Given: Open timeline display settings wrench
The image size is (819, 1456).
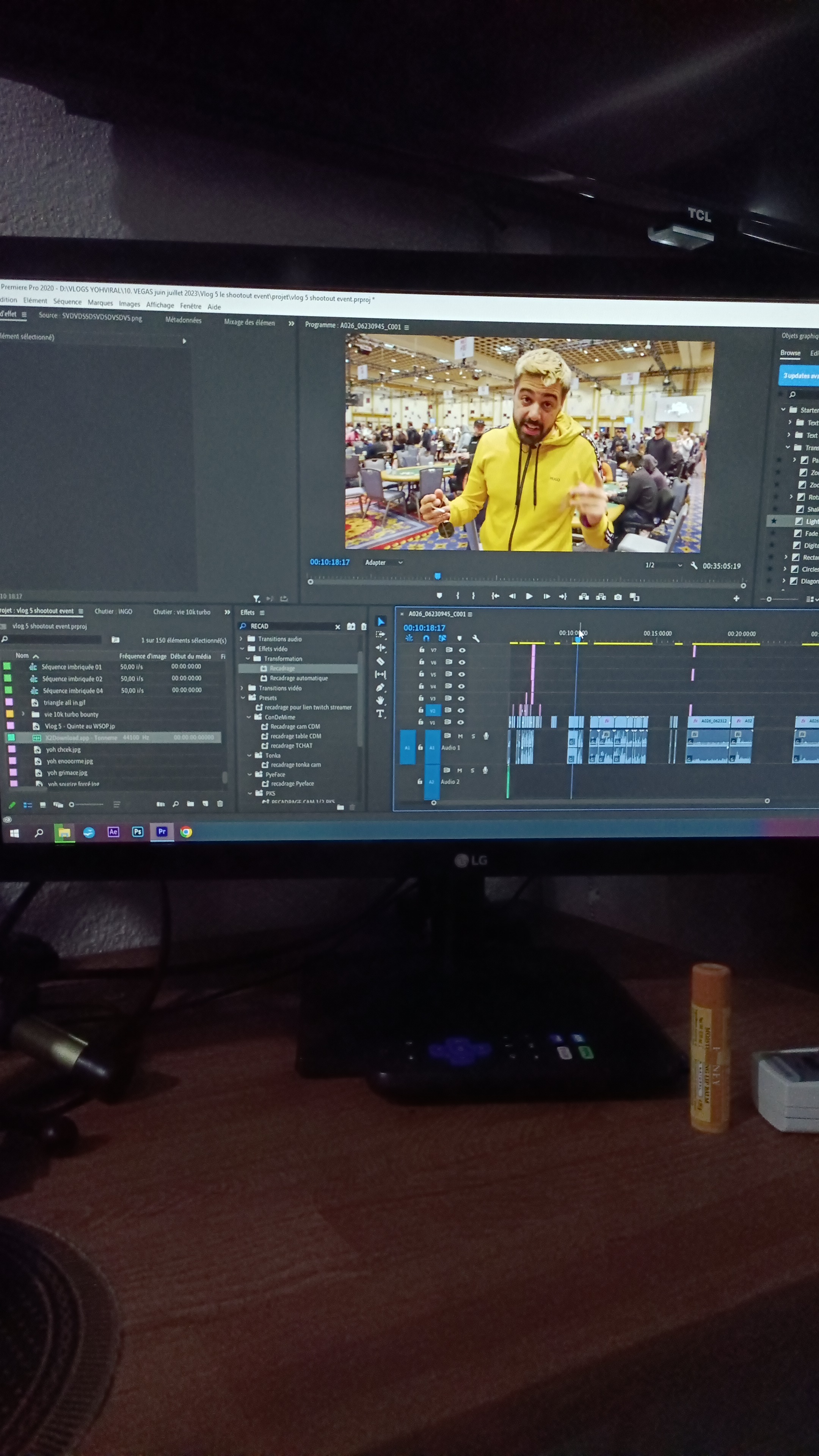Looking at the screenshot, I should (476, 639).
